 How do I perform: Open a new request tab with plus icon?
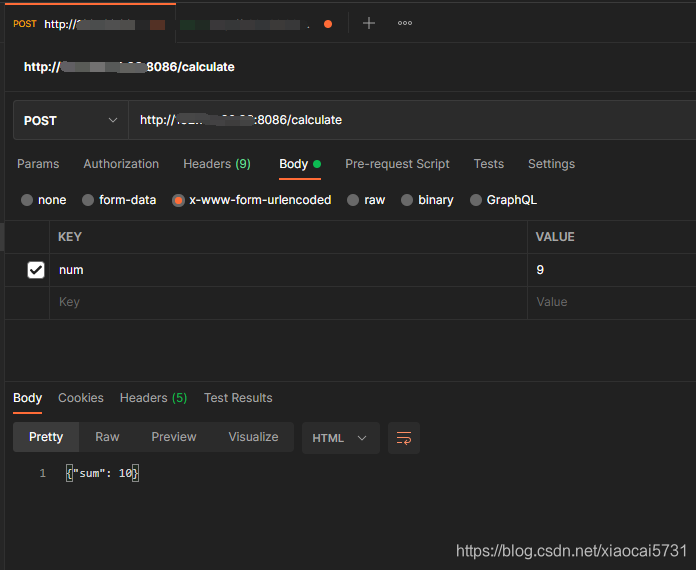point(368,23)
